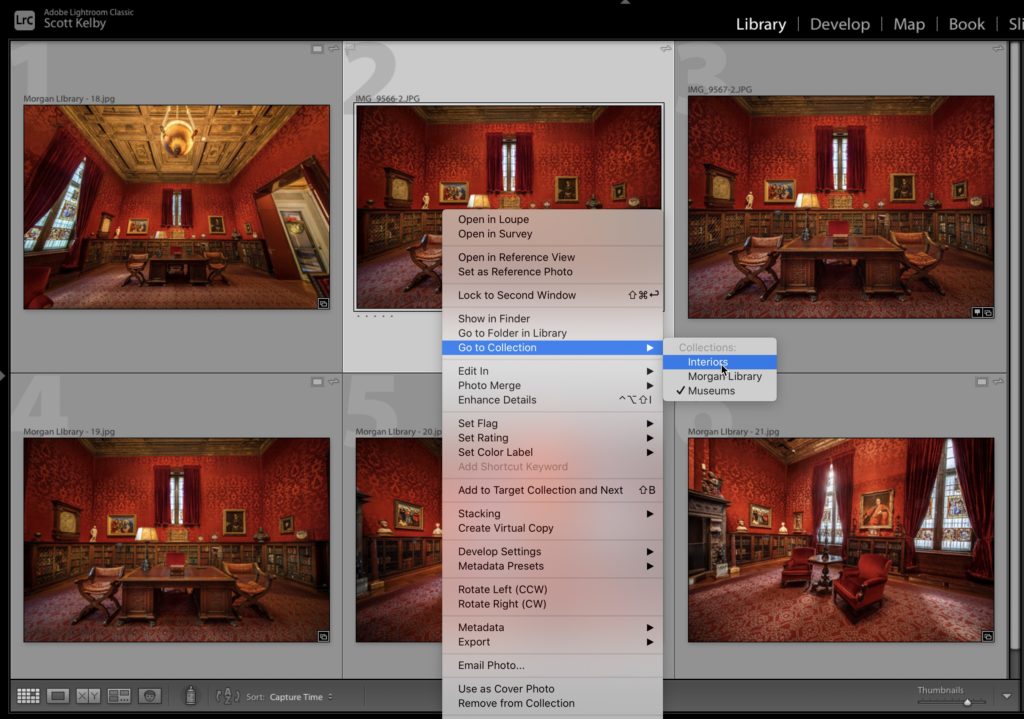Open toolbar content dropdown triangle at far right
Viewport: 1024px width, 719px height.
point(1007,696)
